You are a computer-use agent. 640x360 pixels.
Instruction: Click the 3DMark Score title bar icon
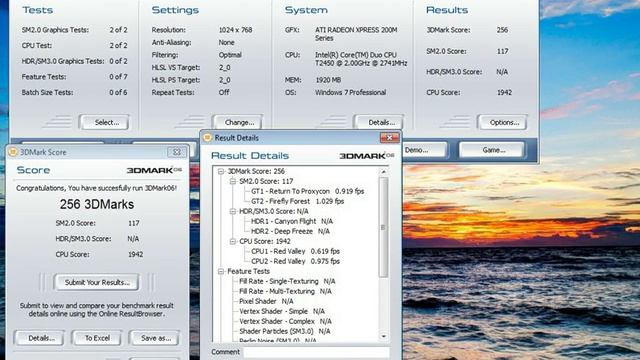click(13, 152)
